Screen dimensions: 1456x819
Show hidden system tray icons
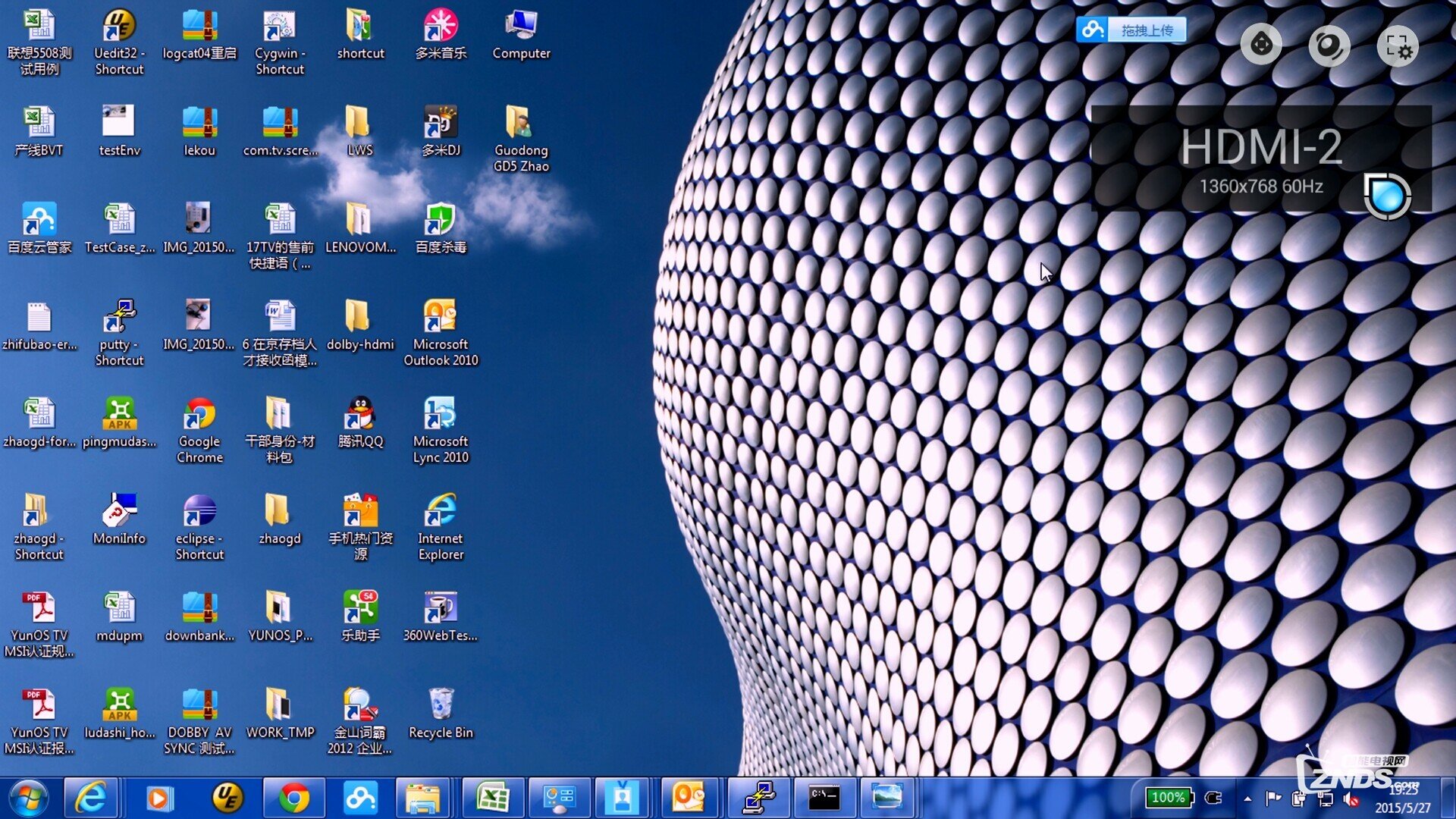[1247, 799]
